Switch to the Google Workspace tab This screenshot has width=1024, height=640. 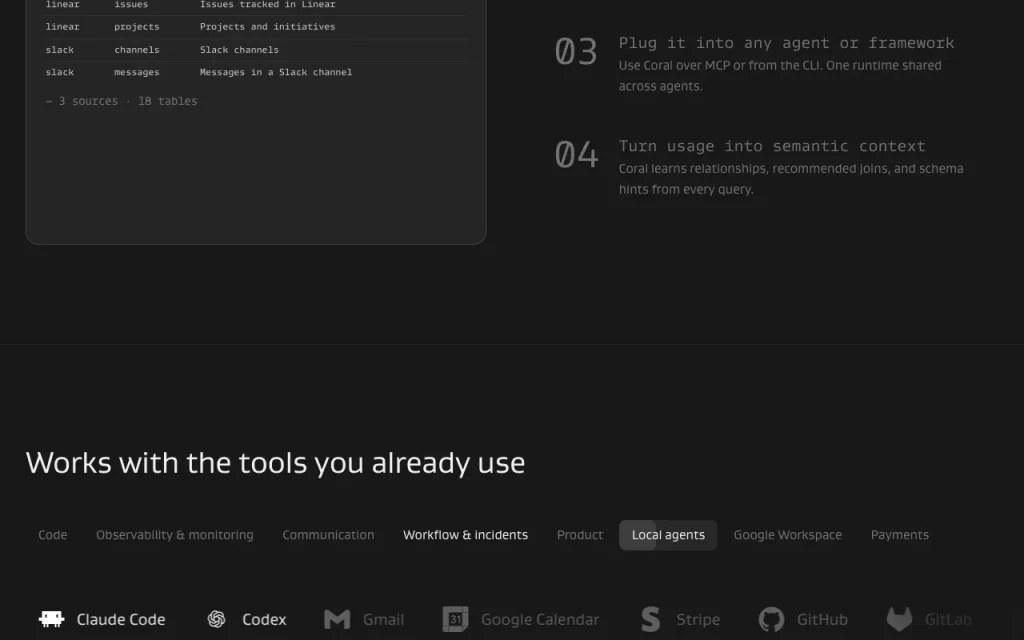[x=788, y=535]
